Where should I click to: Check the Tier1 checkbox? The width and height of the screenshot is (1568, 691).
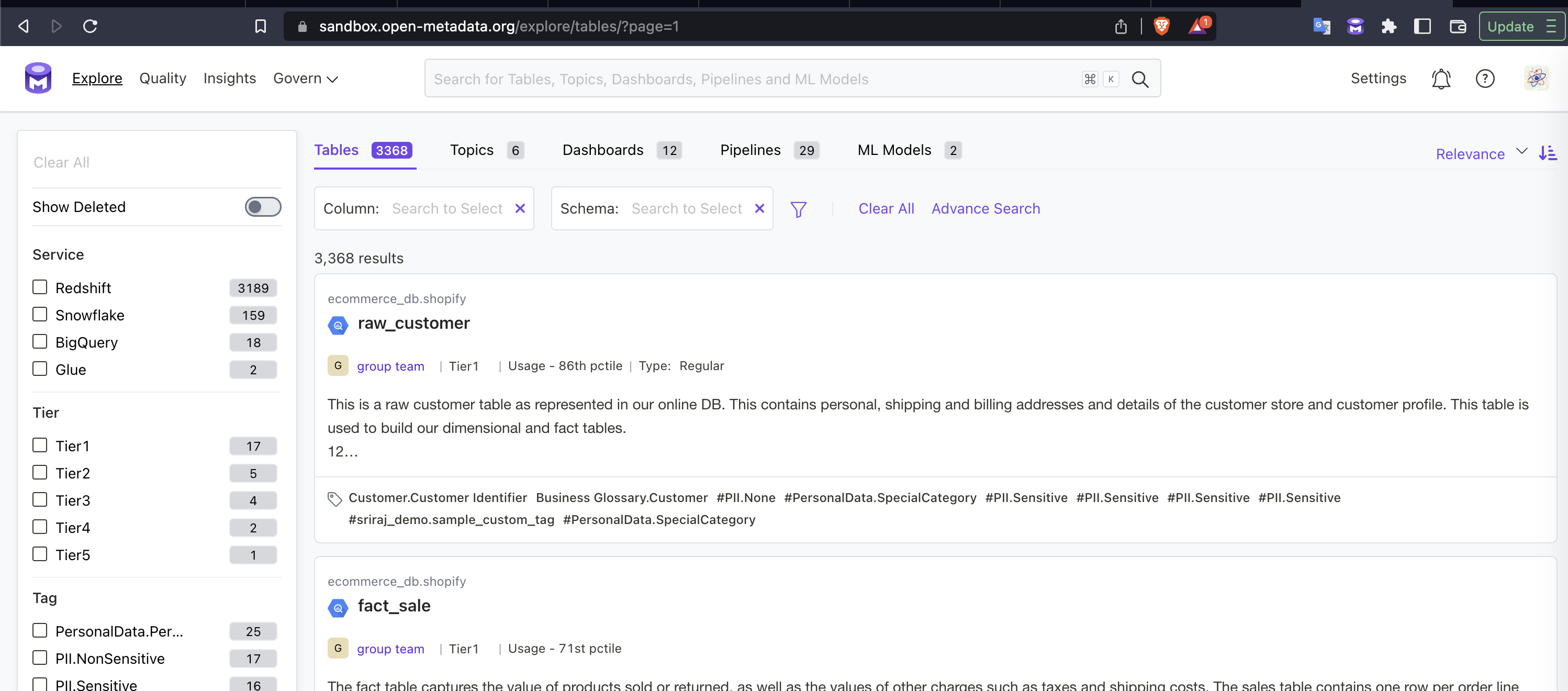point(40,445)
